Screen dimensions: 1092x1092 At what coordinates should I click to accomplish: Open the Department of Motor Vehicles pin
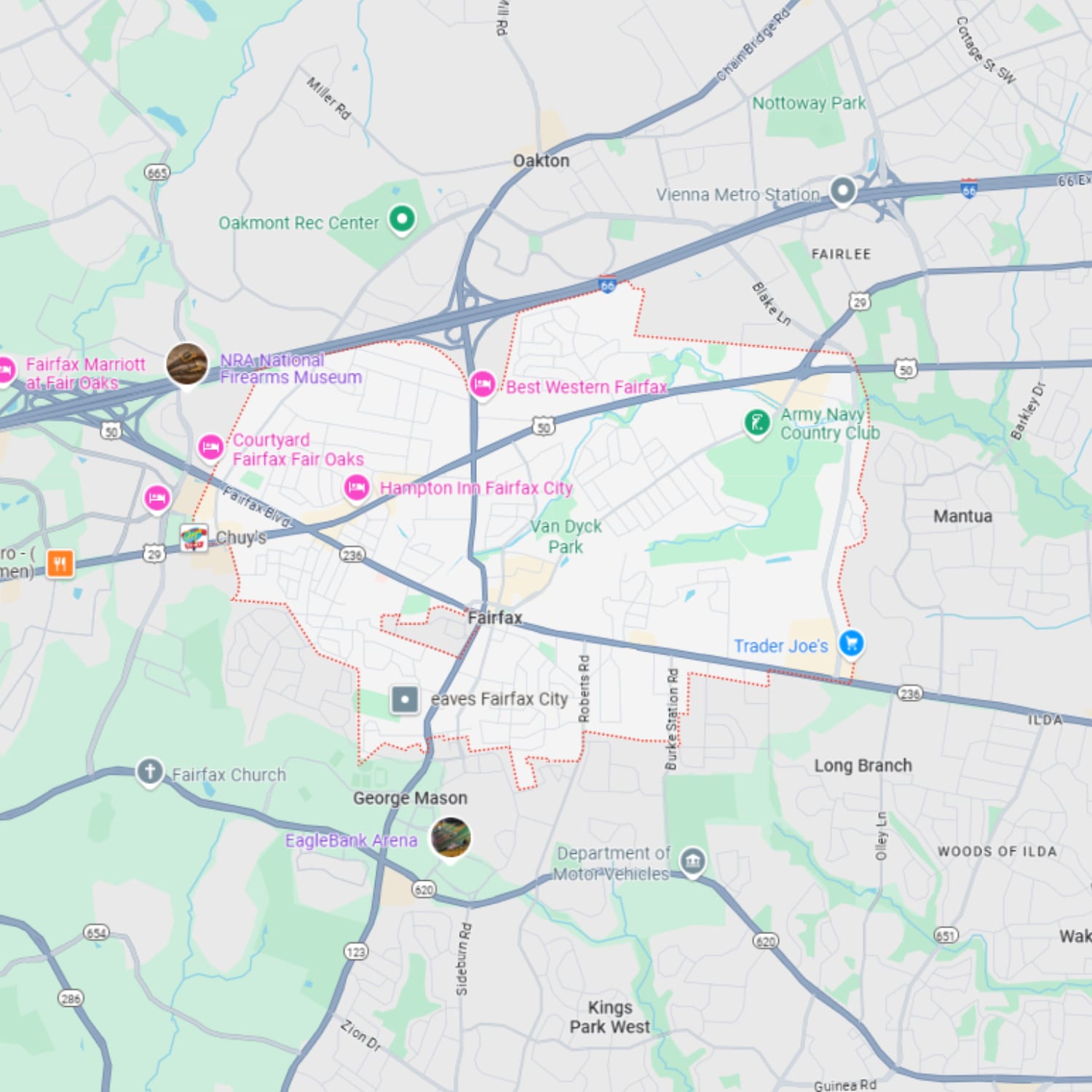click(x=692, y=862)
